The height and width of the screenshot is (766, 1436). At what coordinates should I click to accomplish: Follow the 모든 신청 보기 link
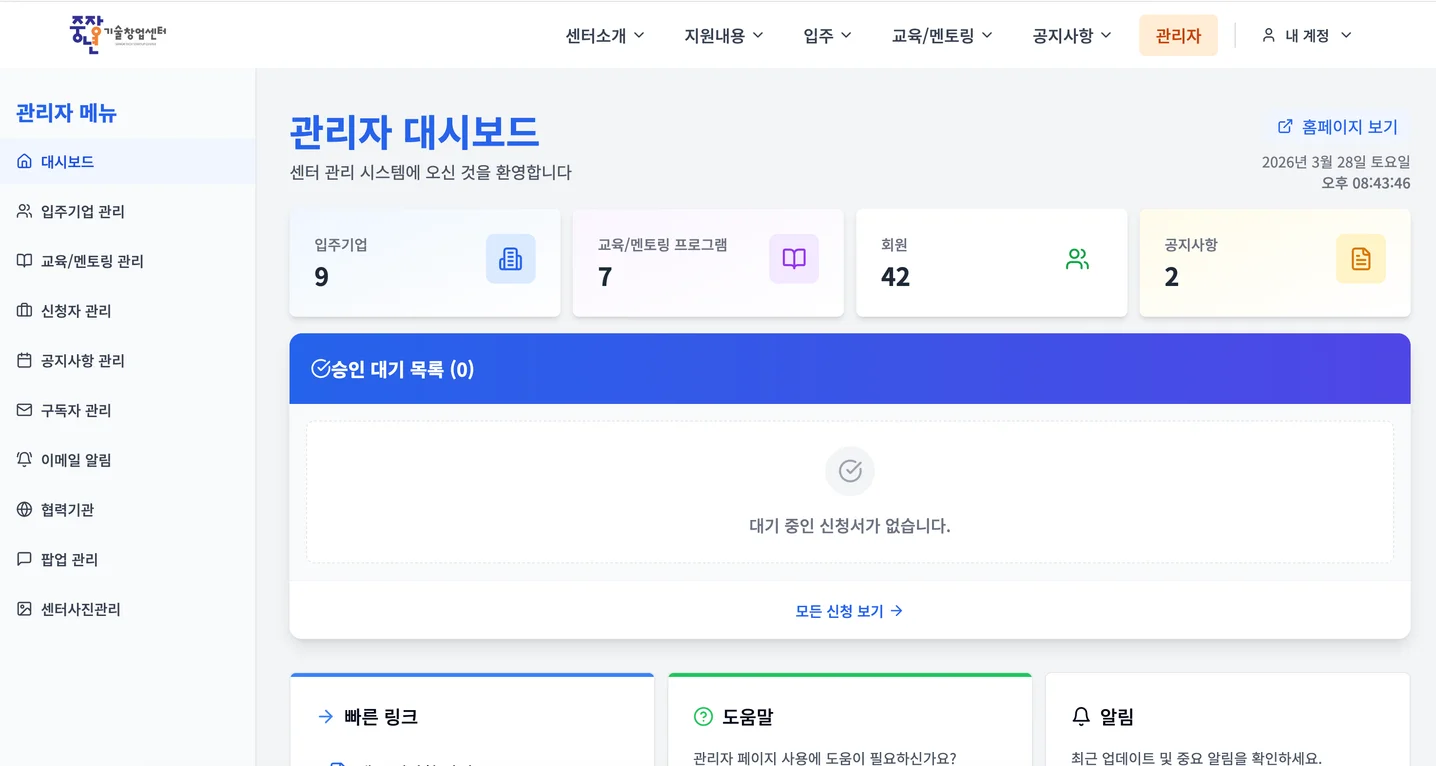[849, 611]
